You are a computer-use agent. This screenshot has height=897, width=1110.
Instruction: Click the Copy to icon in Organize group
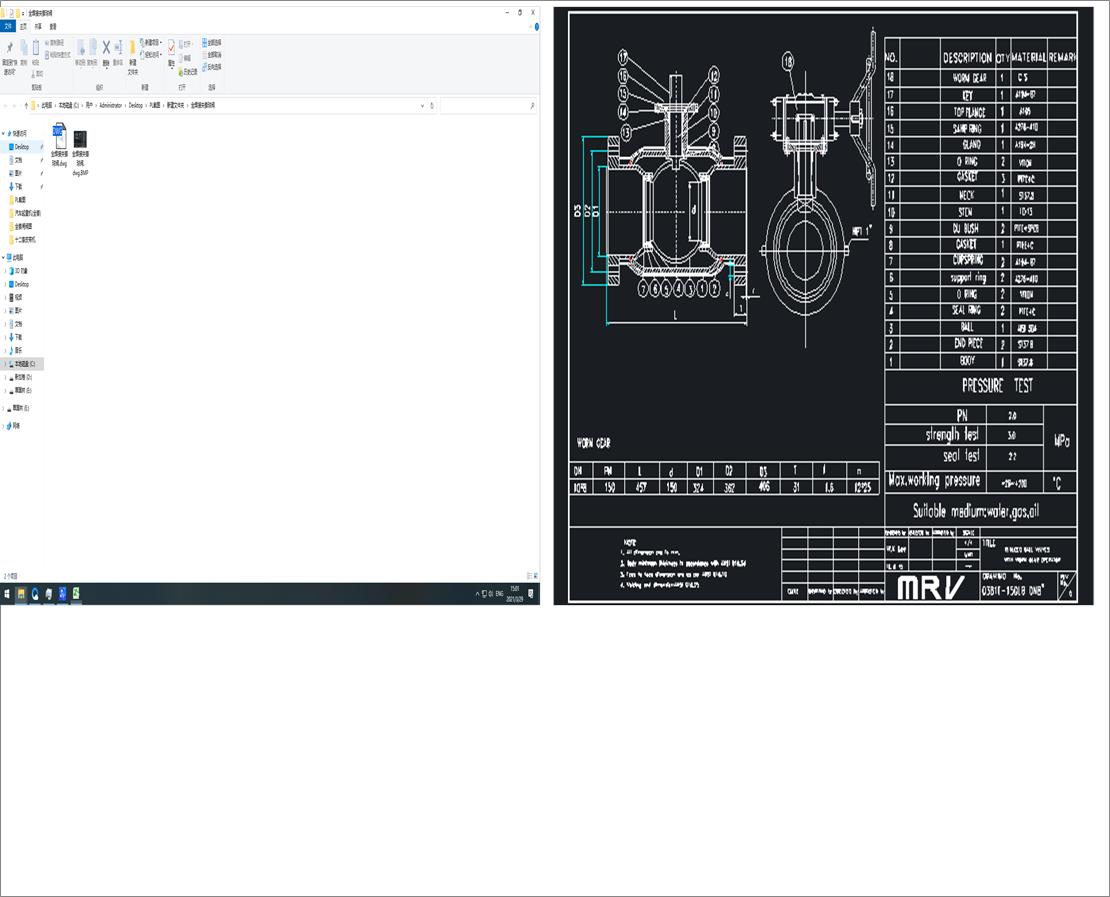[93, 47]
